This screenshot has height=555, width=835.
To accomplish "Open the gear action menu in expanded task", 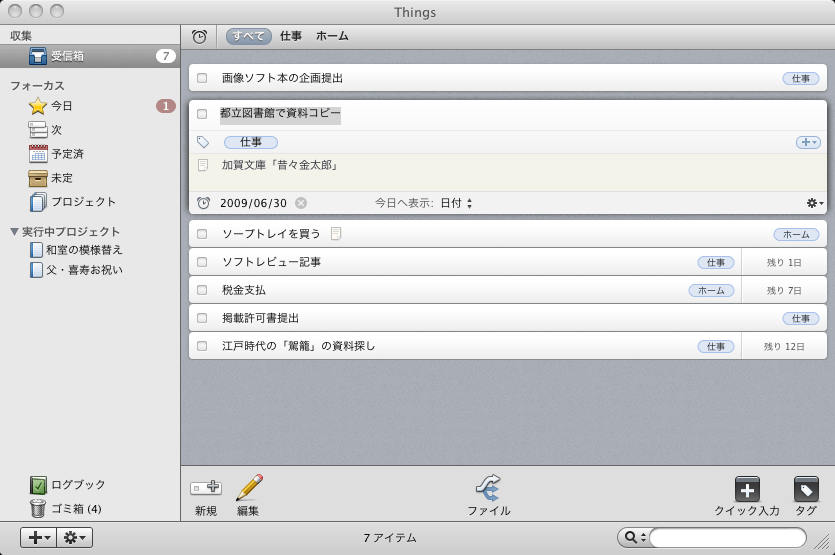I will click(x=815, y=203).
